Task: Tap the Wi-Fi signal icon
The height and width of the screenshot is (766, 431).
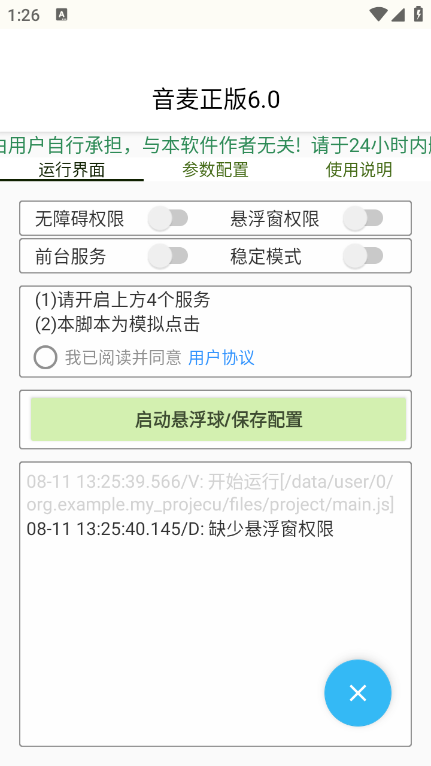Action: [378, 14]
